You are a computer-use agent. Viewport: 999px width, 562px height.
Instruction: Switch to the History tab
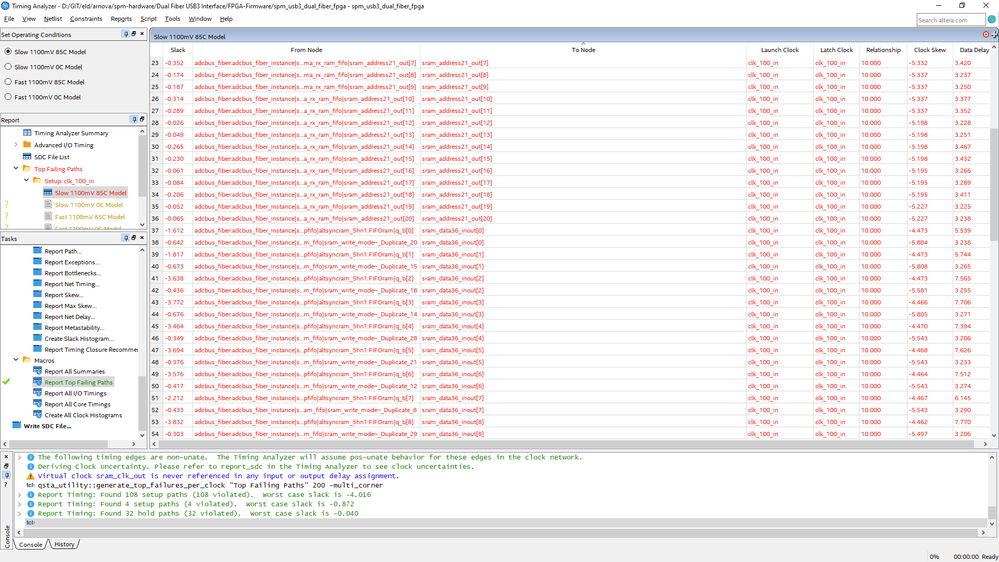click(x=64, y=544)
